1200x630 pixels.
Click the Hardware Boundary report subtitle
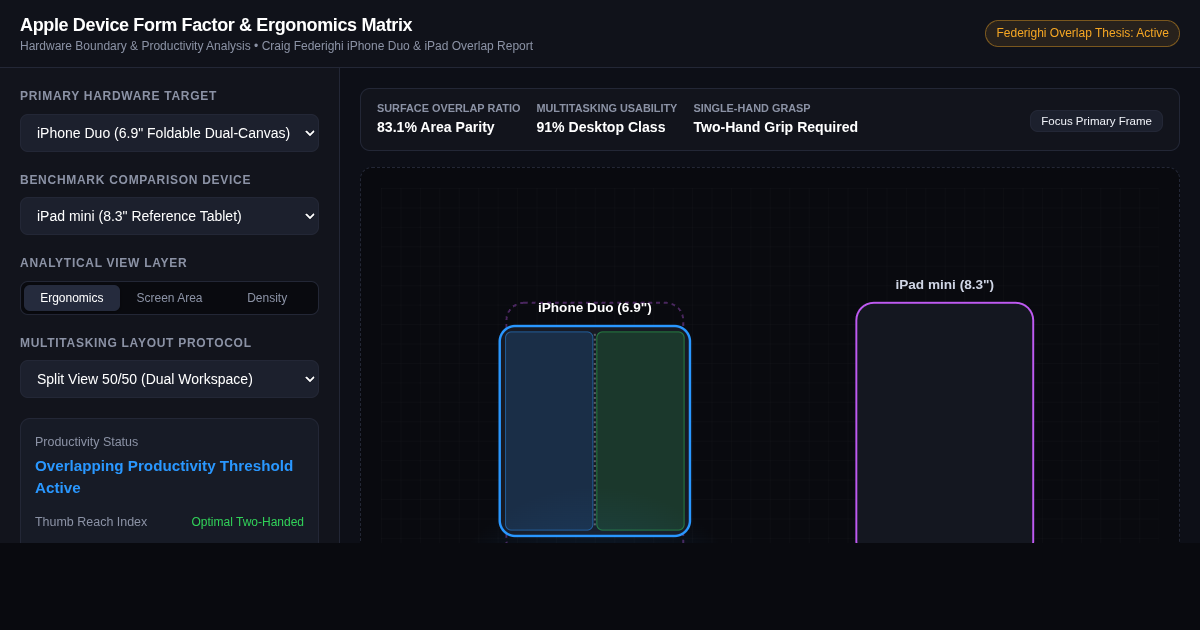point(276,46)
